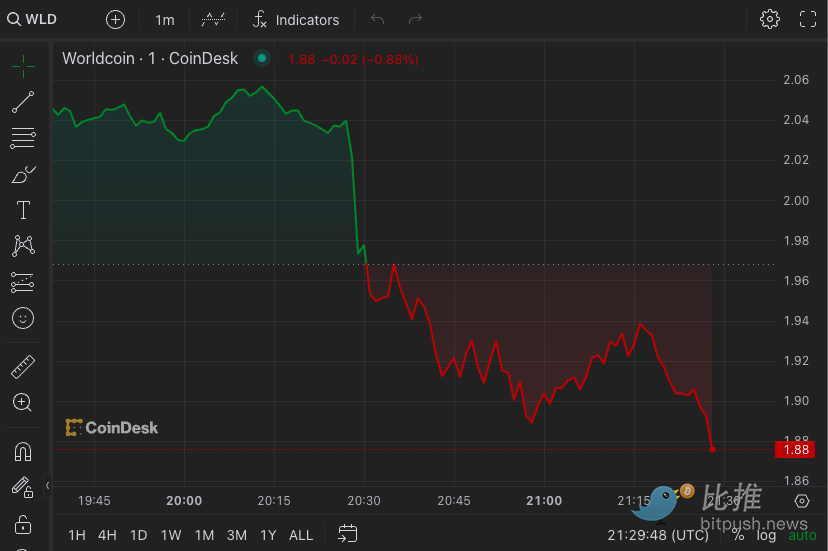Select the ALL time range

(x=301, y=535)
